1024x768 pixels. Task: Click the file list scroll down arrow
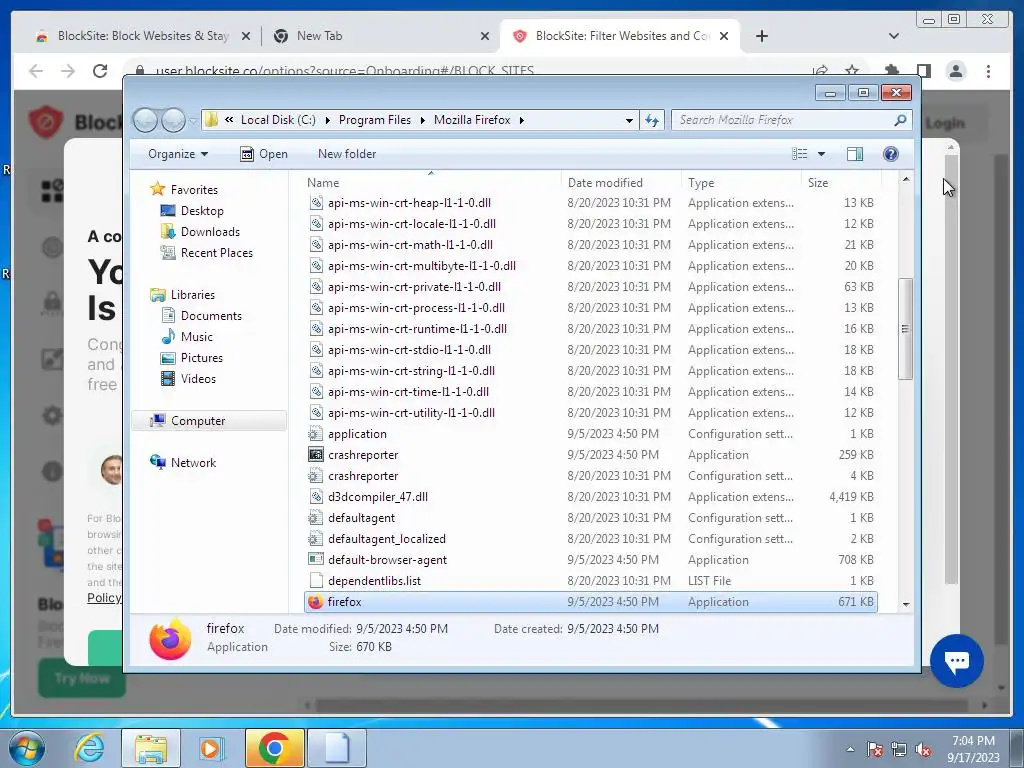[906, 605]
